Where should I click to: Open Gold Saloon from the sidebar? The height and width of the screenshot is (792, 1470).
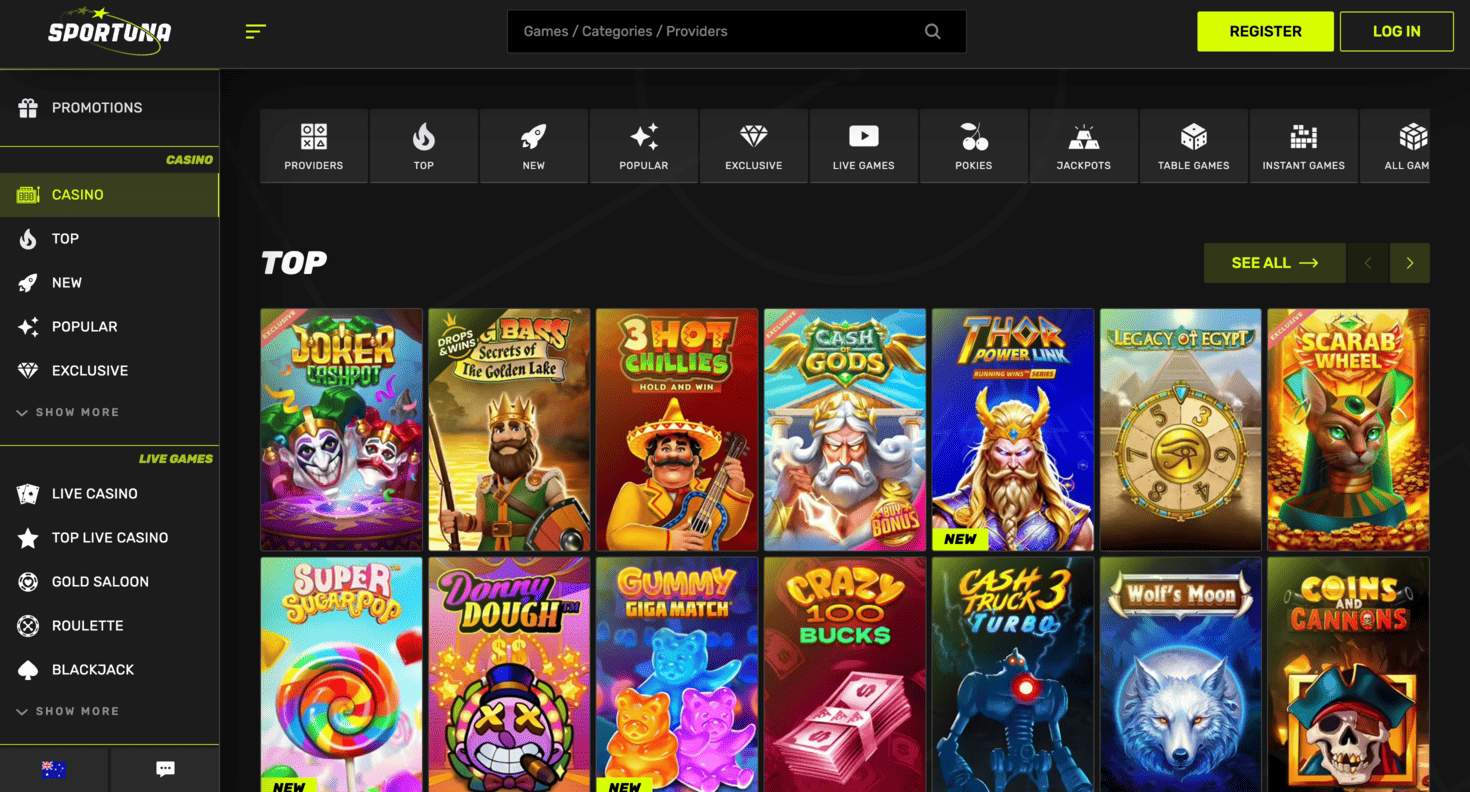tap(110, 582)
